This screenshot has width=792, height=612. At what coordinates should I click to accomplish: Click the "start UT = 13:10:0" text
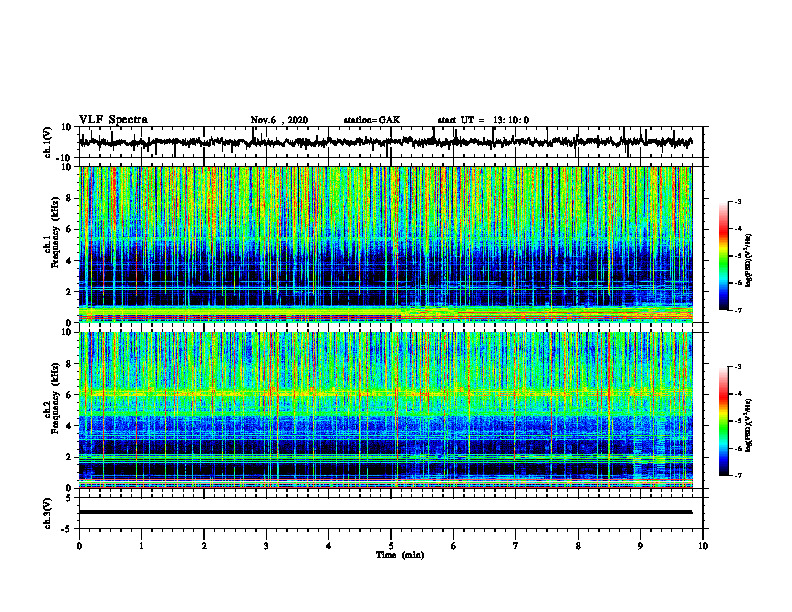483,120
